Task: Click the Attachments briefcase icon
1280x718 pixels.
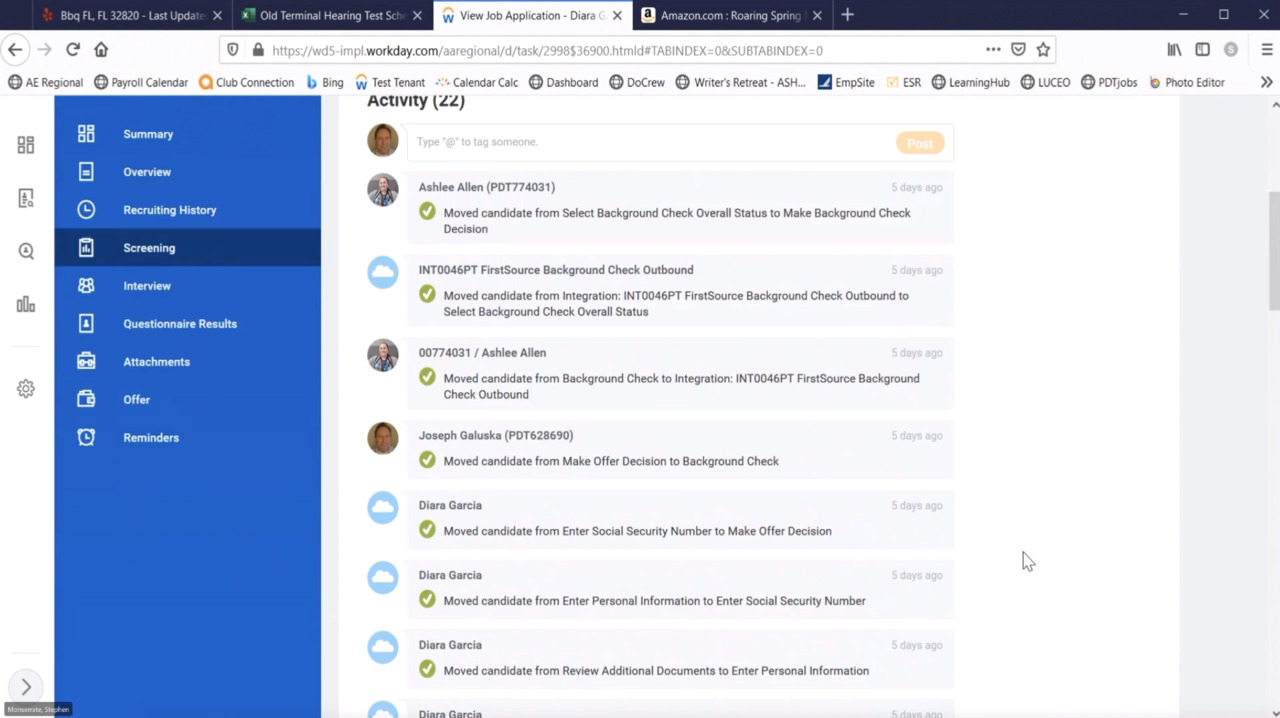Action: pos(86,362)
